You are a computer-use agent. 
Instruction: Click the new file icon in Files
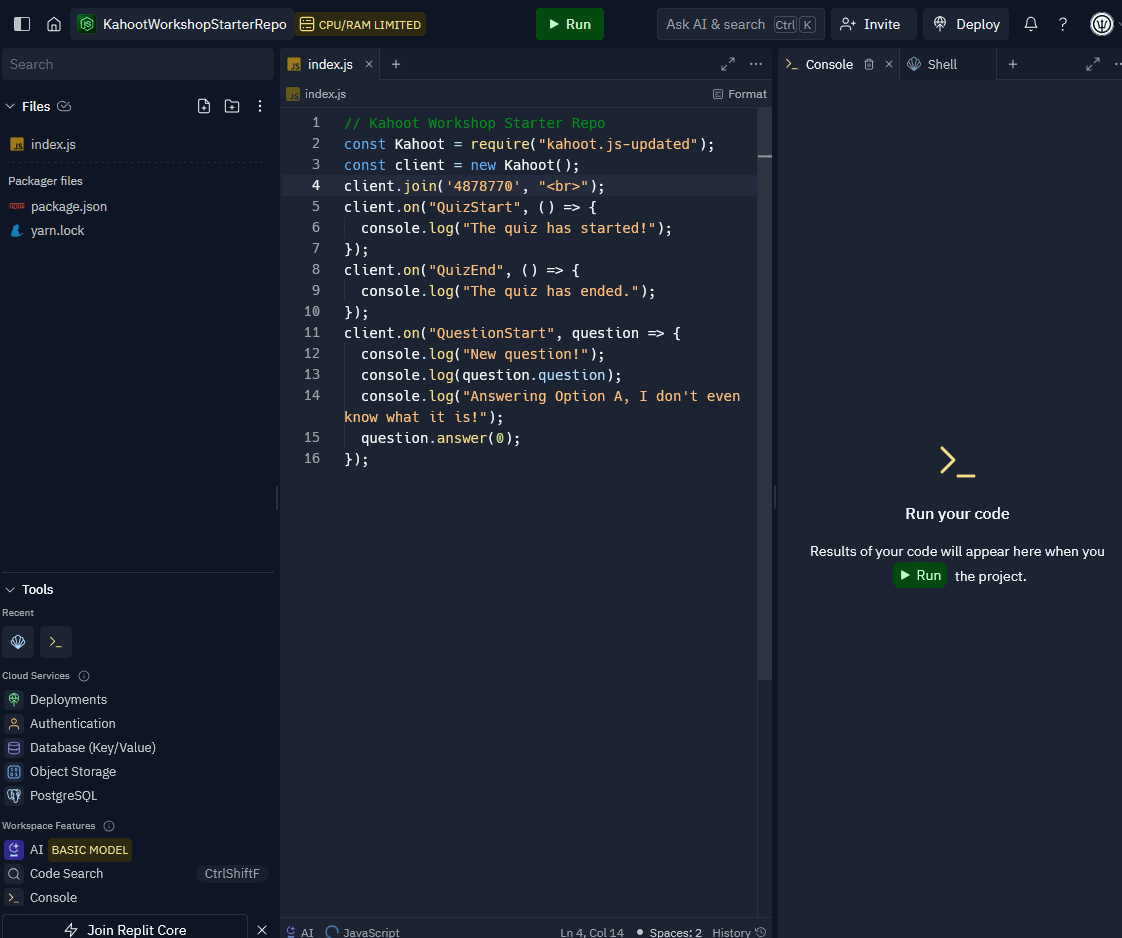coord(204,106)
